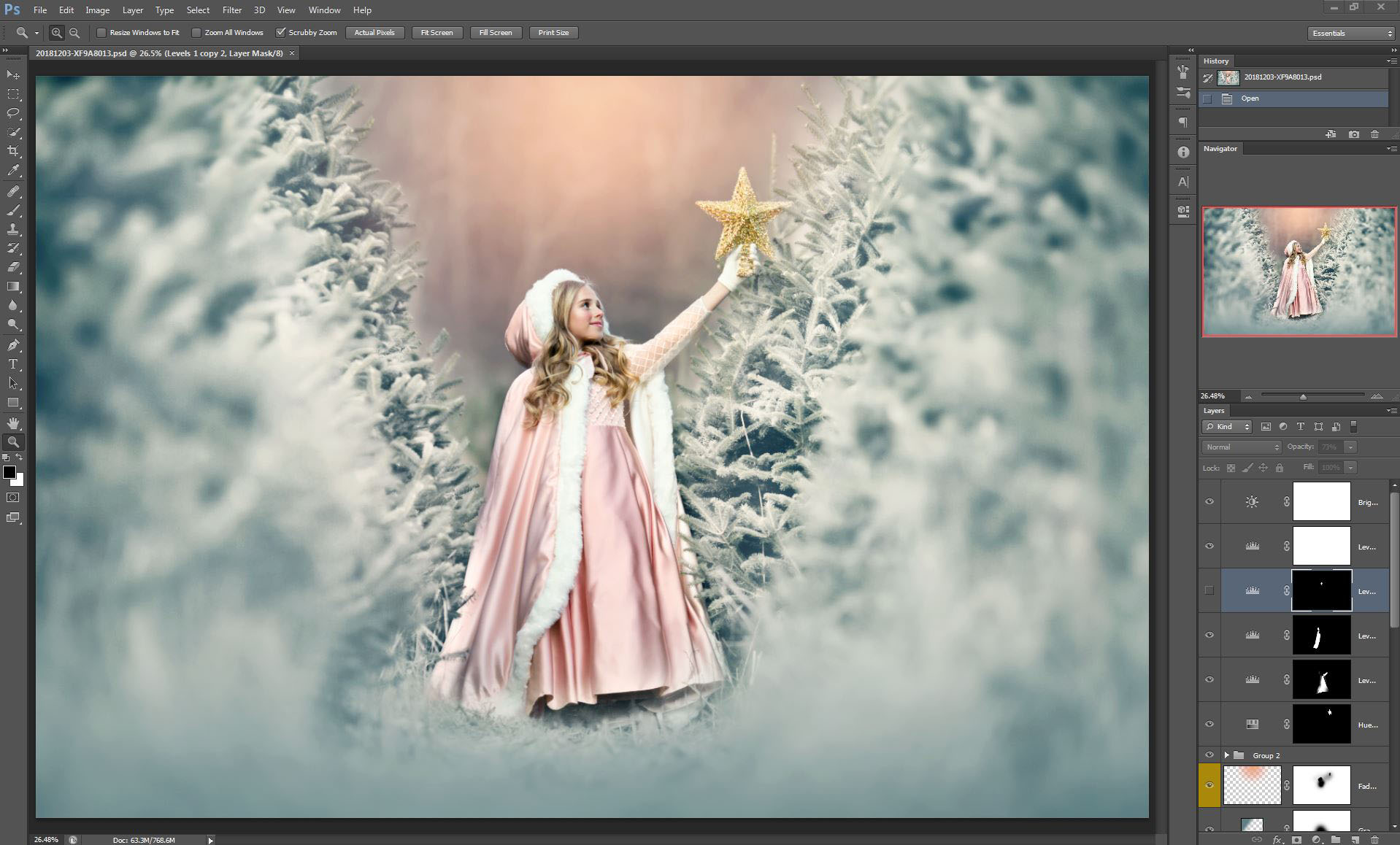Select the Horizontal Type tool
Viewport: 1400px width, 845px height.
tap(13, 364)
